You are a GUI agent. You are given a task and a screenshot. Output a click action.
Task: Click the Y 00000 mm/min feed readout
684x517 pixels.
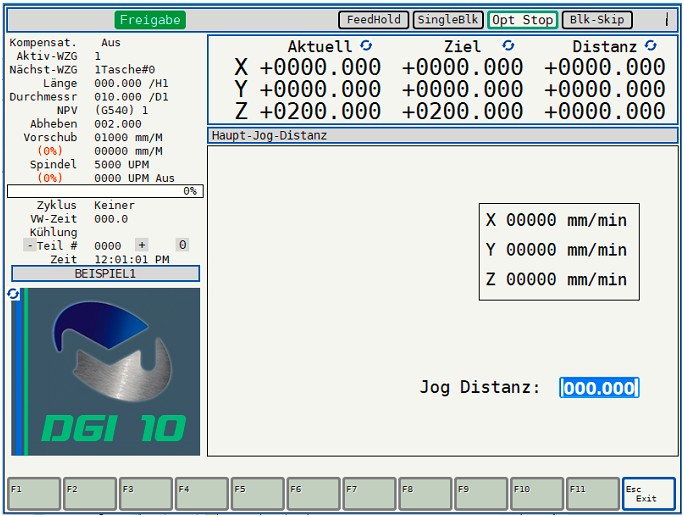pyautogui.click(x=556, y=250)
